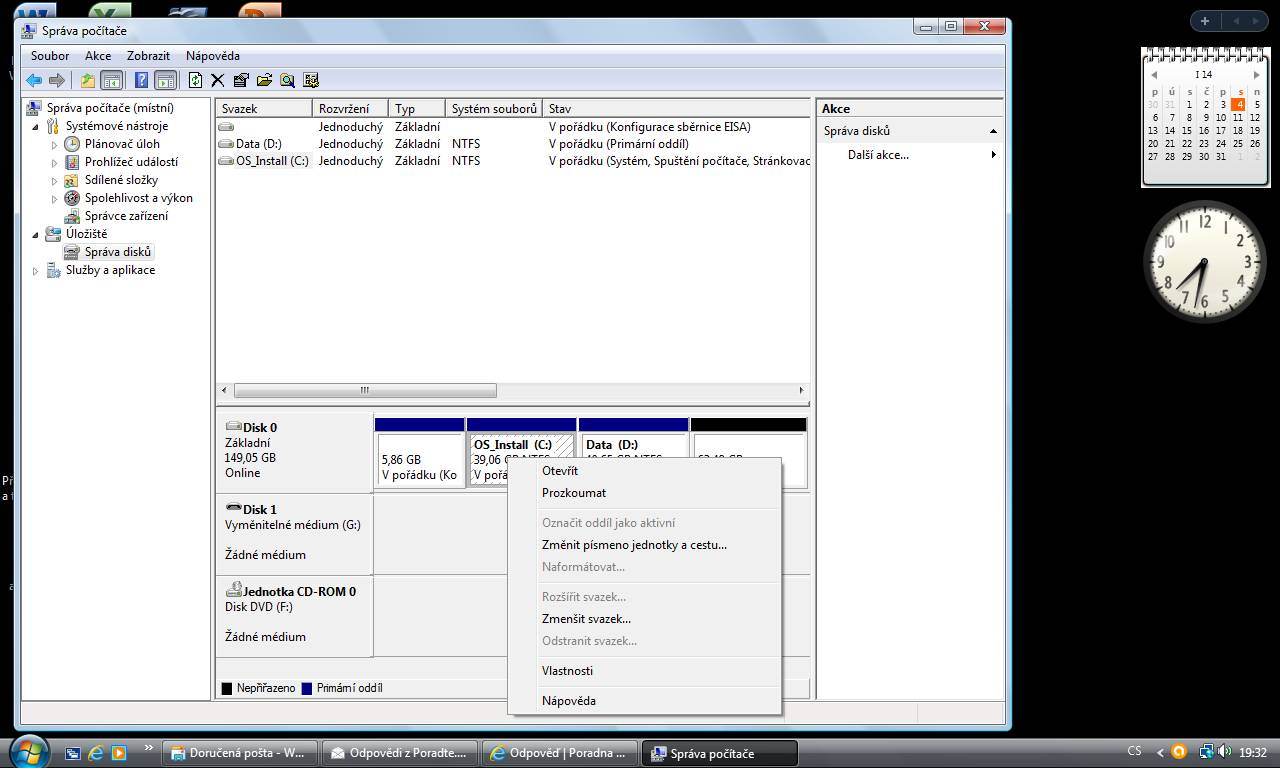Collapse the Úložiště node arrow
The width and height of the screenshot is (1280, 768).
[37, 234]
